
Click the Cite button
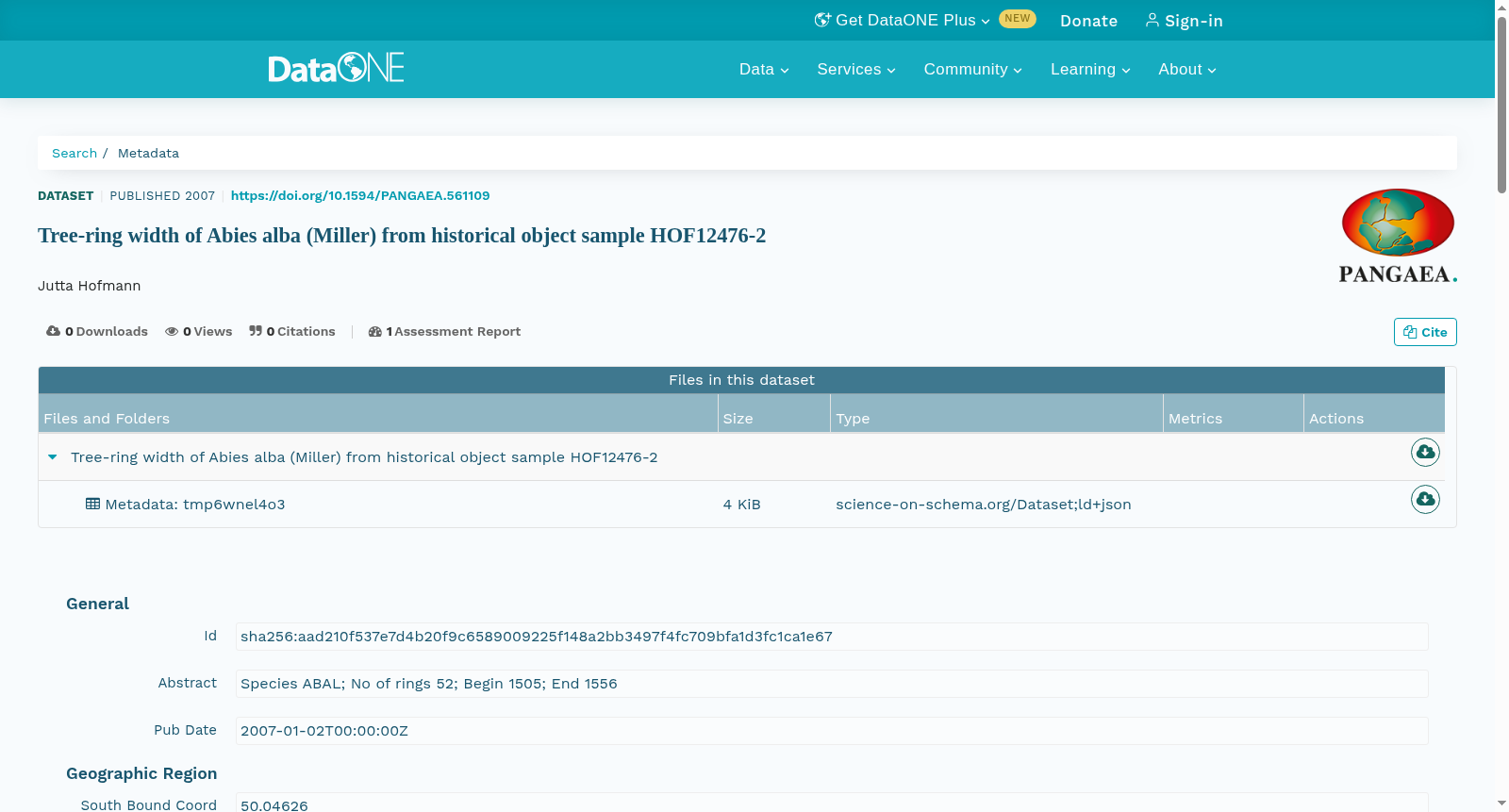1425,332
